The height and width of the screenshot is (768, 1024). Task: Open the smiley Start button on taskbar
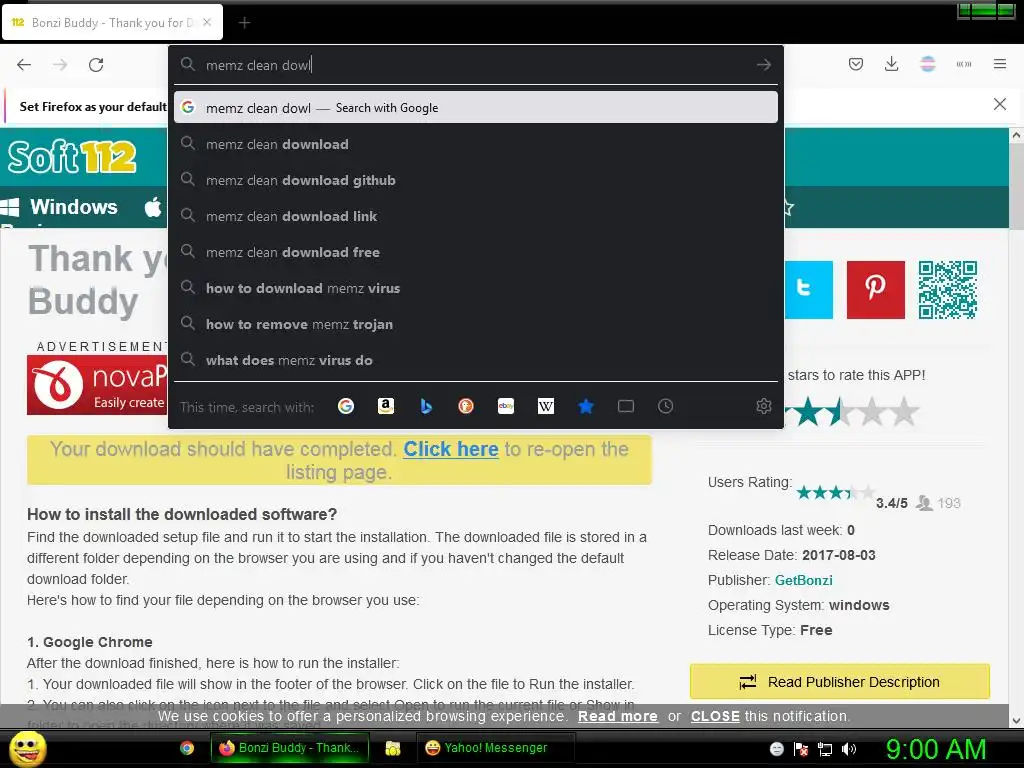point(27,748)
